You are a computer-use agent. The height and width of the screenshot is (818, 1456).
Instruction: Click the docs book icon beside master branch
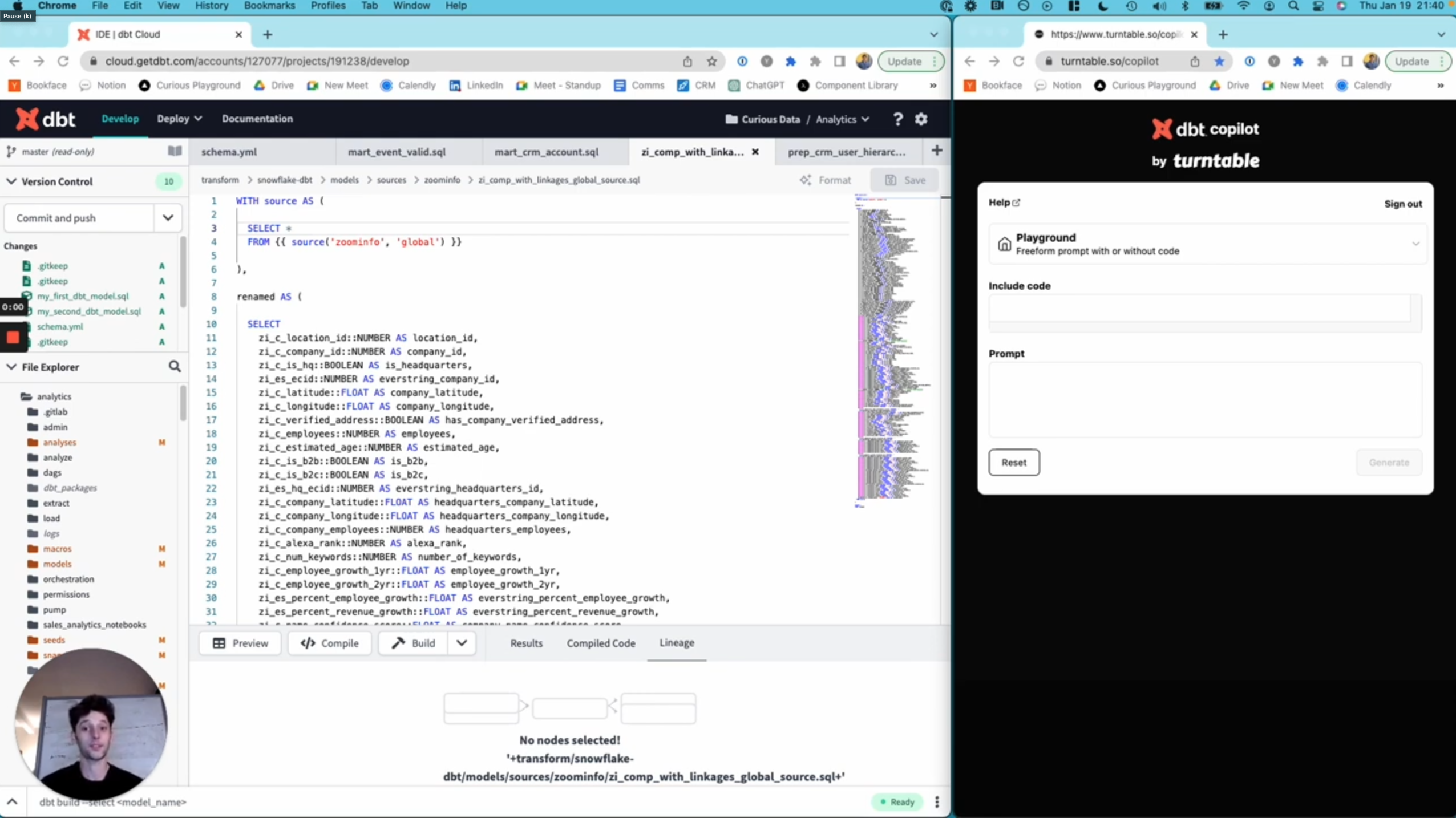coord(175,151)
